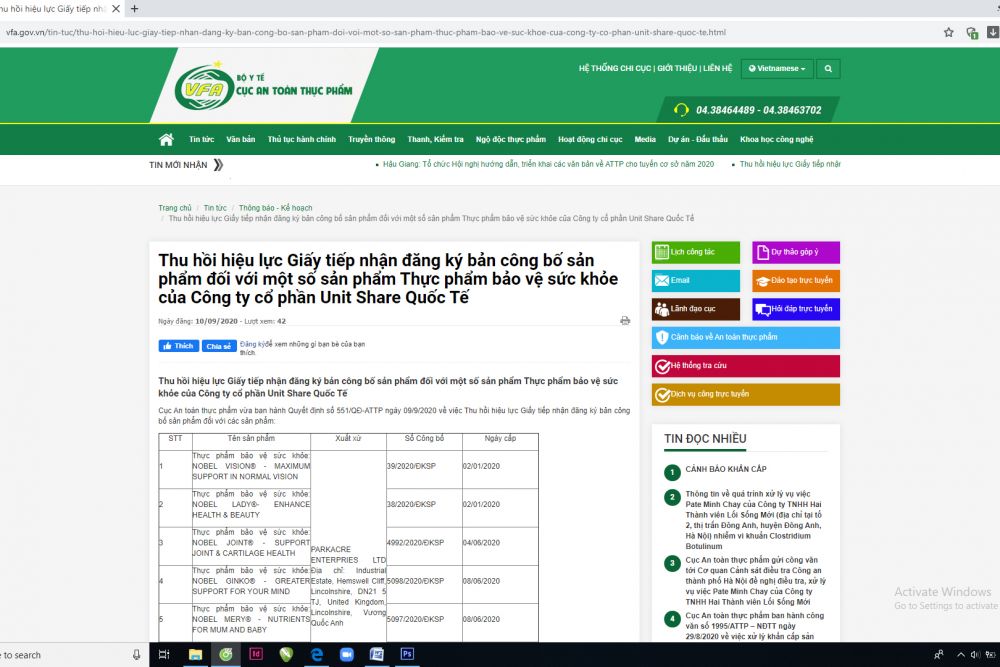This screenshot has width=1000, height=667.
Task: Open article about công văn to Cơ quan Cảnh sát
Action: pyautogui.click(x=755, y=581)
